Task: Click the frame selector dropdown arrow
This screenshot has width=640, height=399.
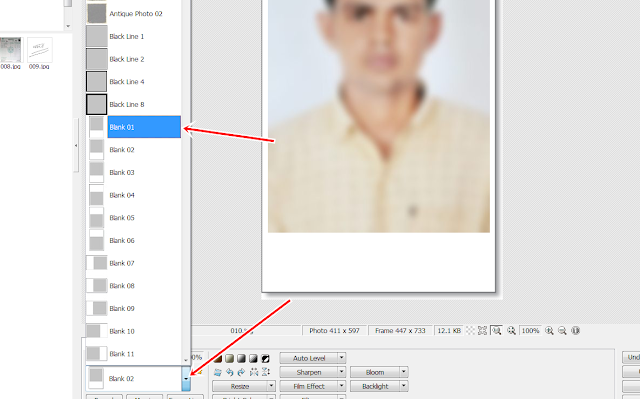Action: (x=186, y=379)
